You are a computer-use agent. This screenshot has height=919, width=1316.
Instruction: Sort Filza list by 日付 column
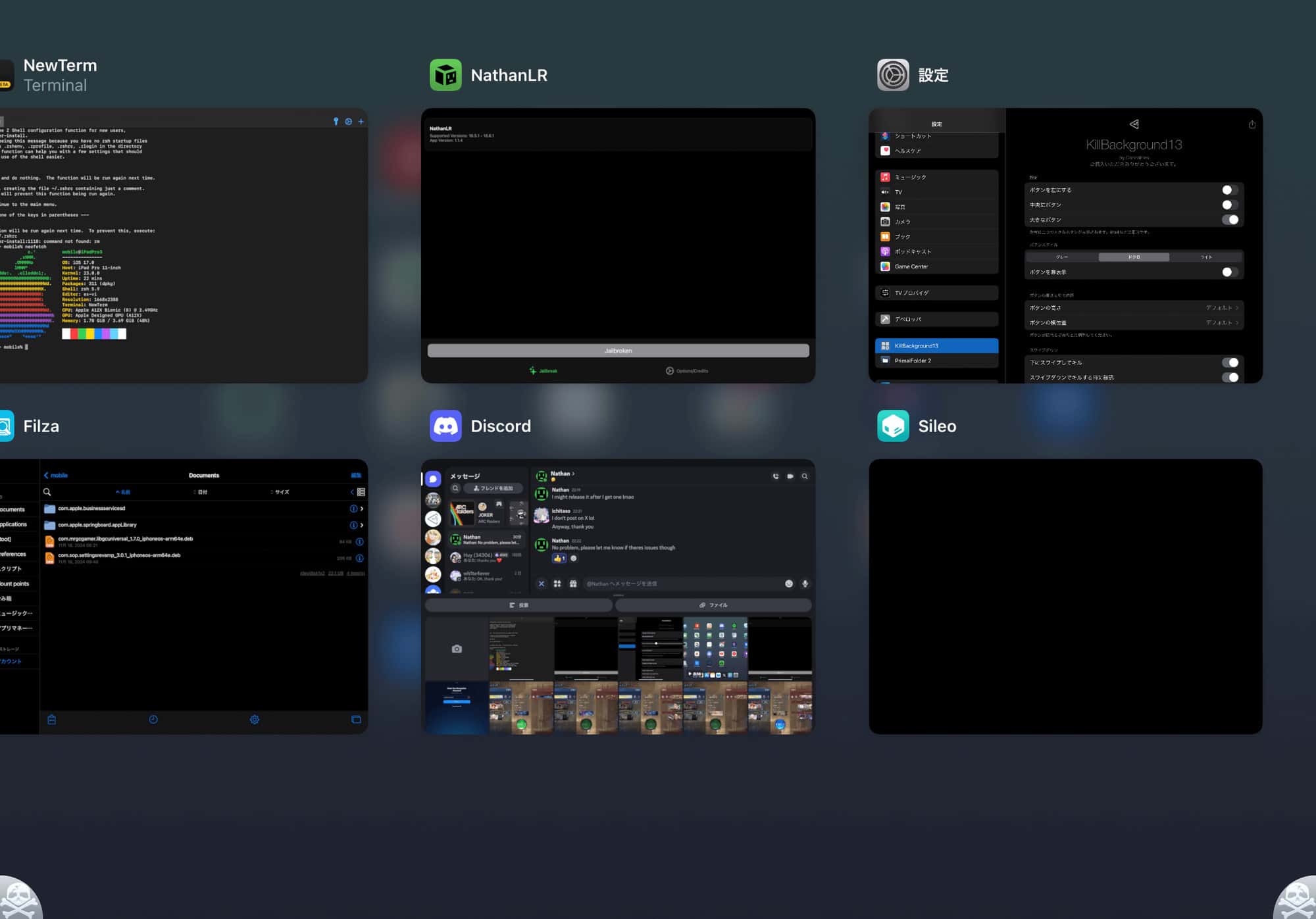[x=201, y=492]
